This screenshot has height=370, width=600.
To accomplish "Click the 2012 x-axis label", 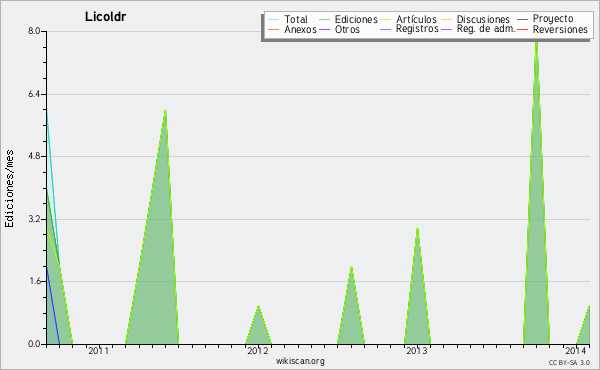I will (x=258, y=350).
